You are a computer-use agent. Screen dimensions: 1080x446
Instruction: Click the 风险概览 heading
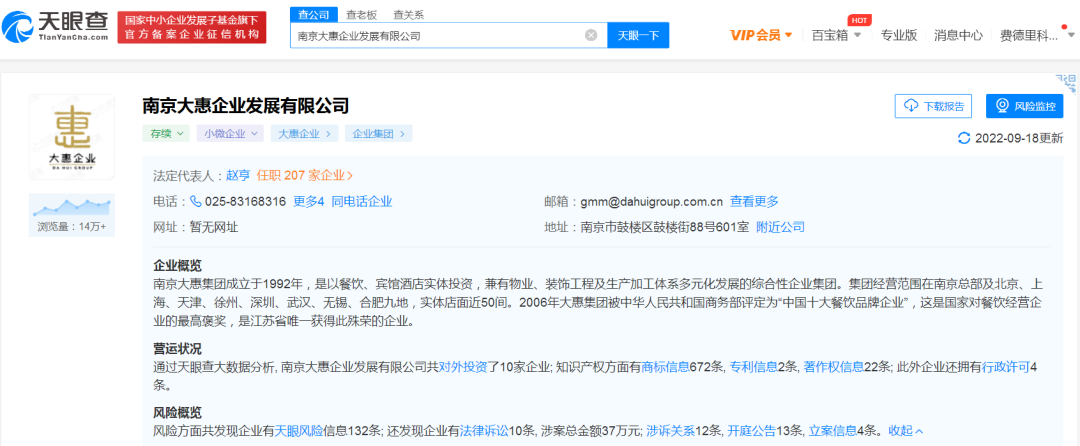pos(177,413)
